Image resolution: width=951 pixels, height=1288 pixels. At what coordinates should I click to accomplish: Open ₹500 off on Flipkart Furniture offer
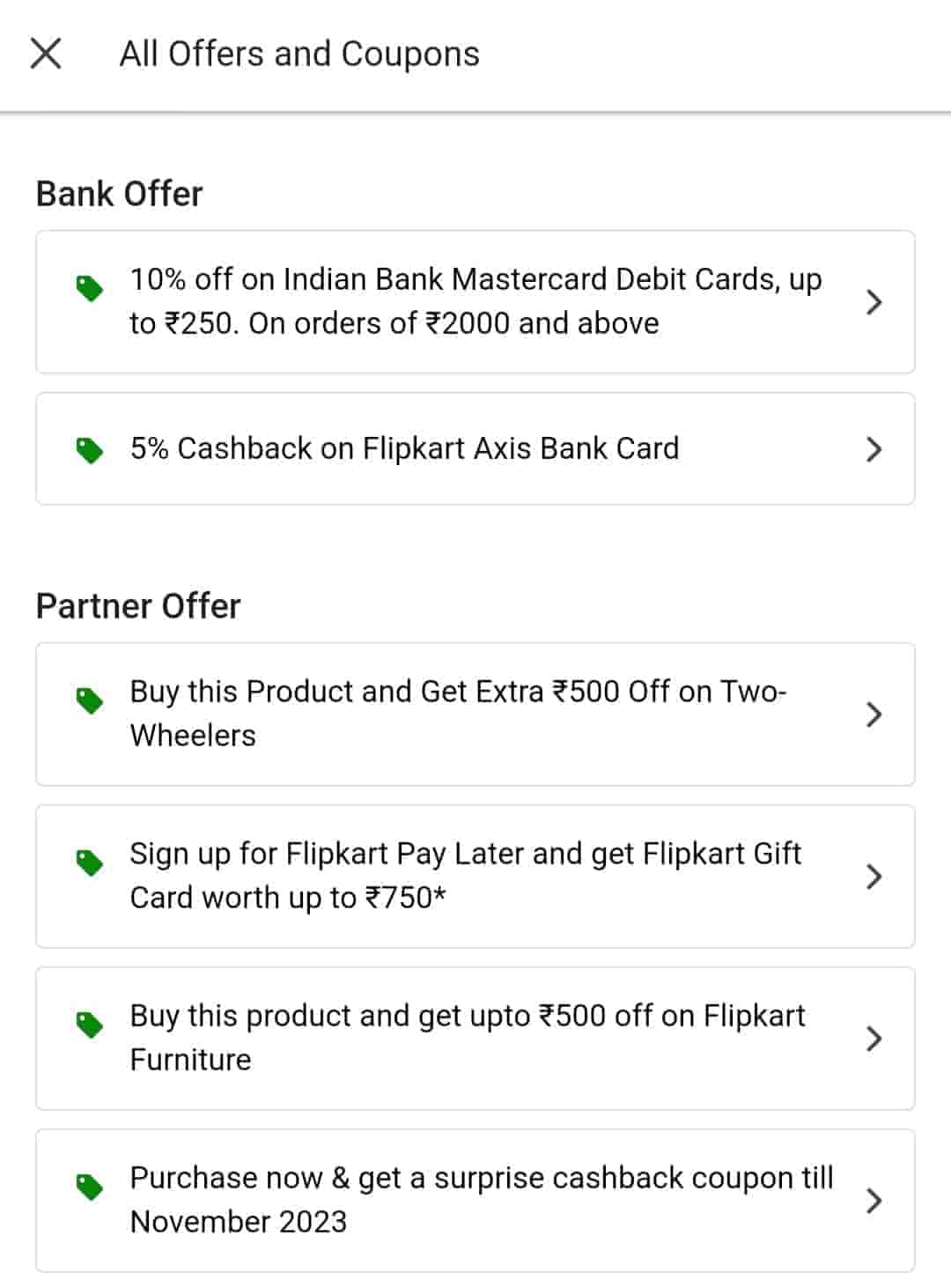[467, 1038]
